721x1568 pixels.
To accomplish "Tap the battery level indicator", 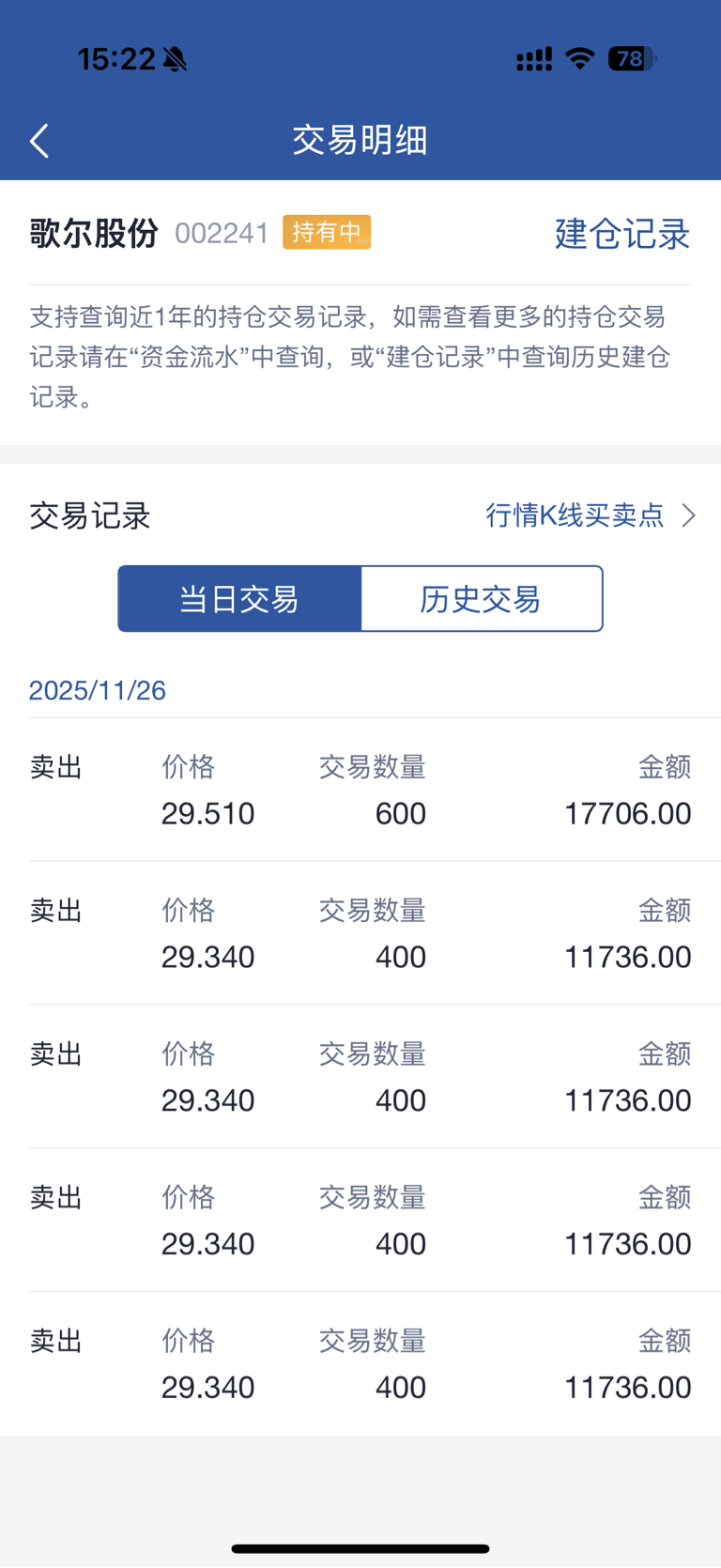I will point(632,59).
